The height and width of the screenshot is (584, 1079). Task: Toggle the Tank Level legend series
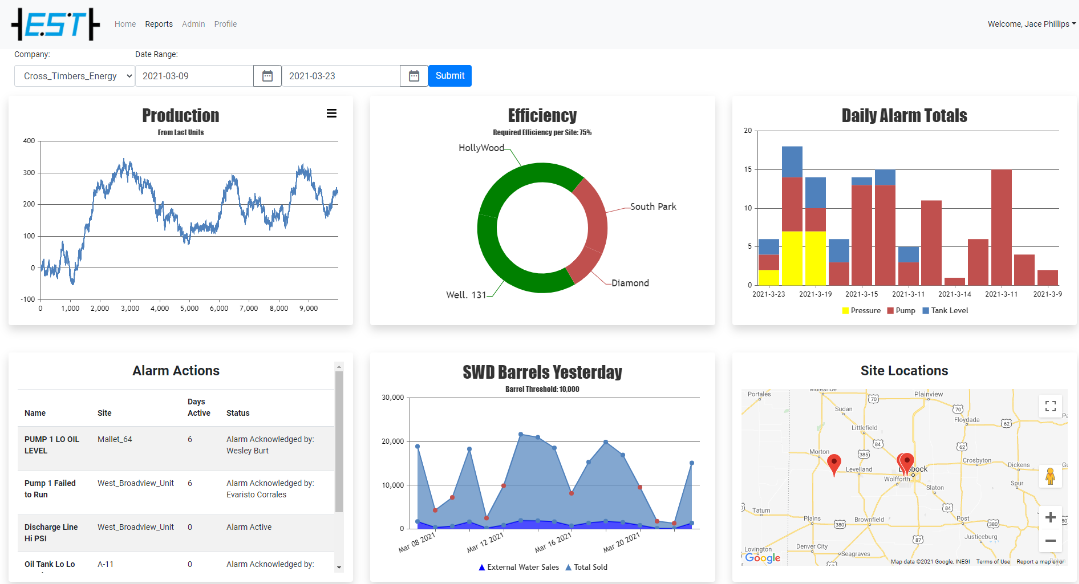point(945,310)
